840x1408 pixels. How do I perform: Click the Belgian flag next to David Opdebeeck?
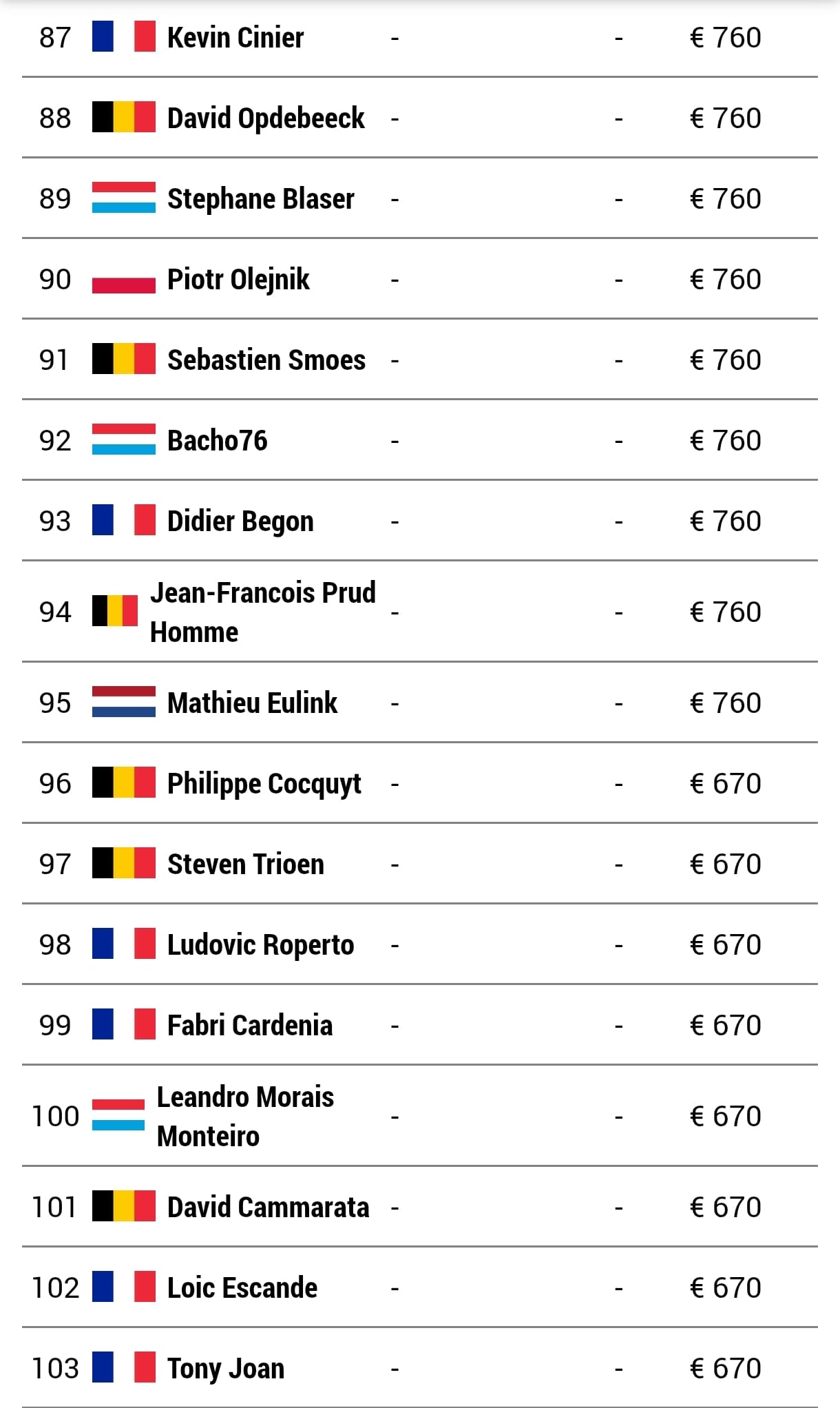coord(124,117)
